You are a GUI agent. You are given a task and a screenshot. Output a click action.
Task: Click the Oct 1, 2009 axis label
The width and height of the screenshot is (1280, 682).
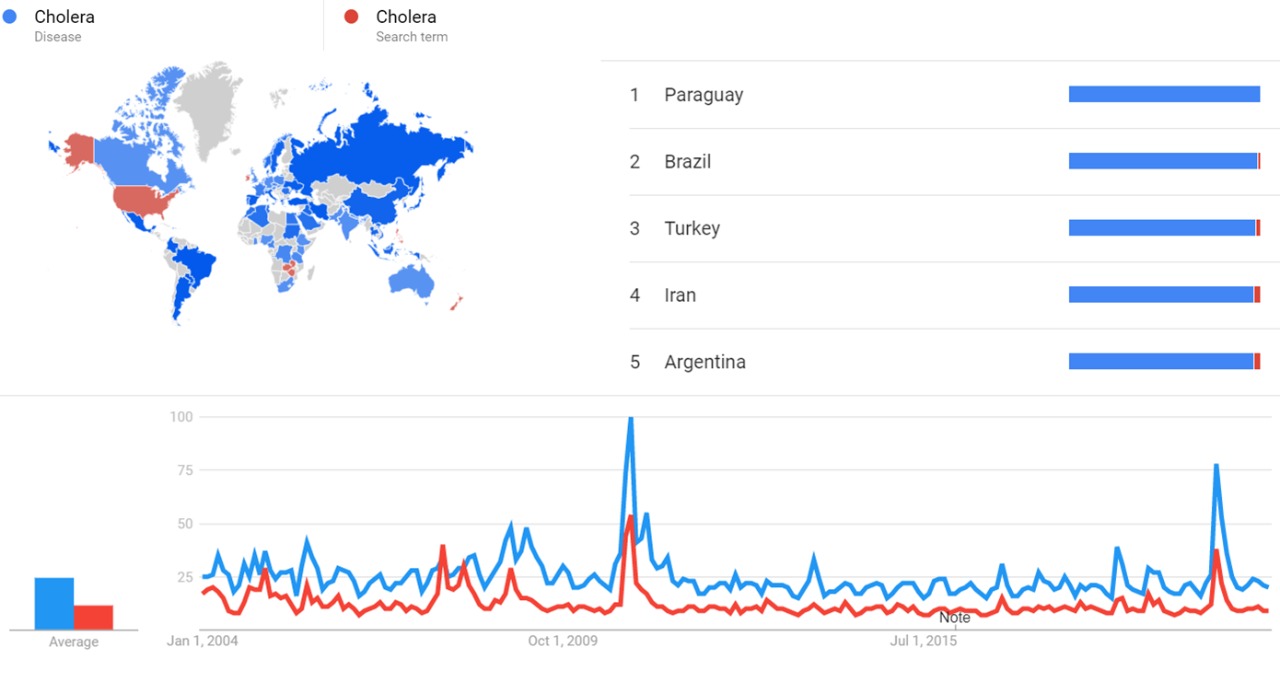point(562,641)
